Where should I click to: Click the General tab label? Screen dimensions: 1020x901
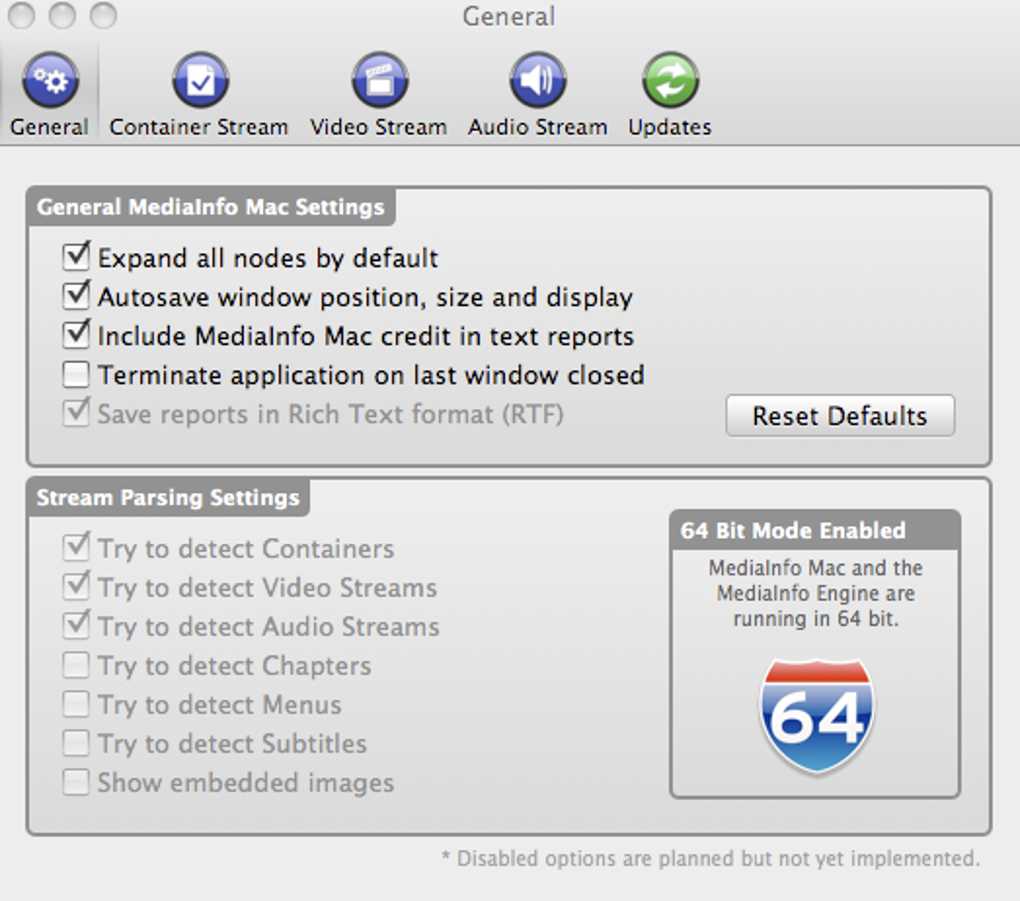point(49,127)
